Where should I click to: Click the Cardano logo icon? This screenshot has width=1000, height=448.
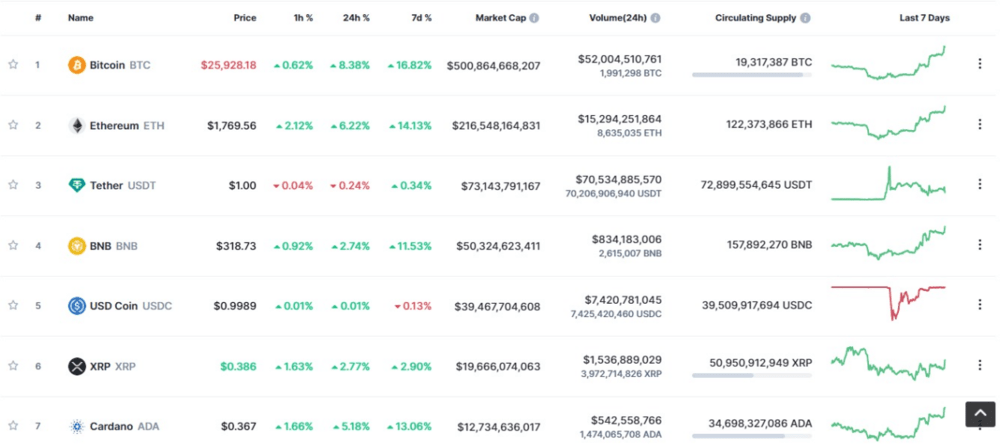click(x=77, y=426)
